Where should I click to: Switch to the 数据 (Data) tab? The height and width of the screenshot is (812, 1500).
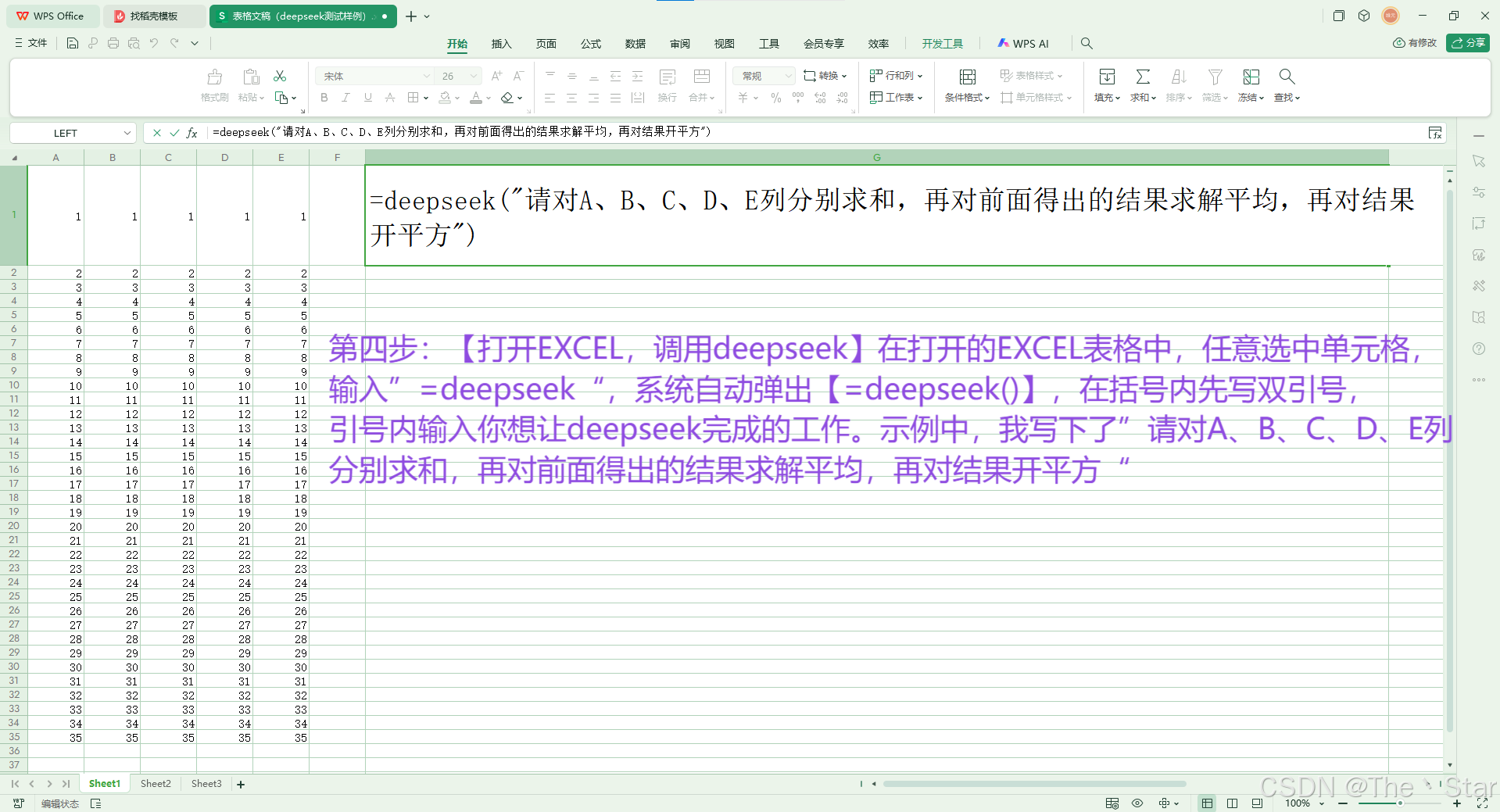635,44
